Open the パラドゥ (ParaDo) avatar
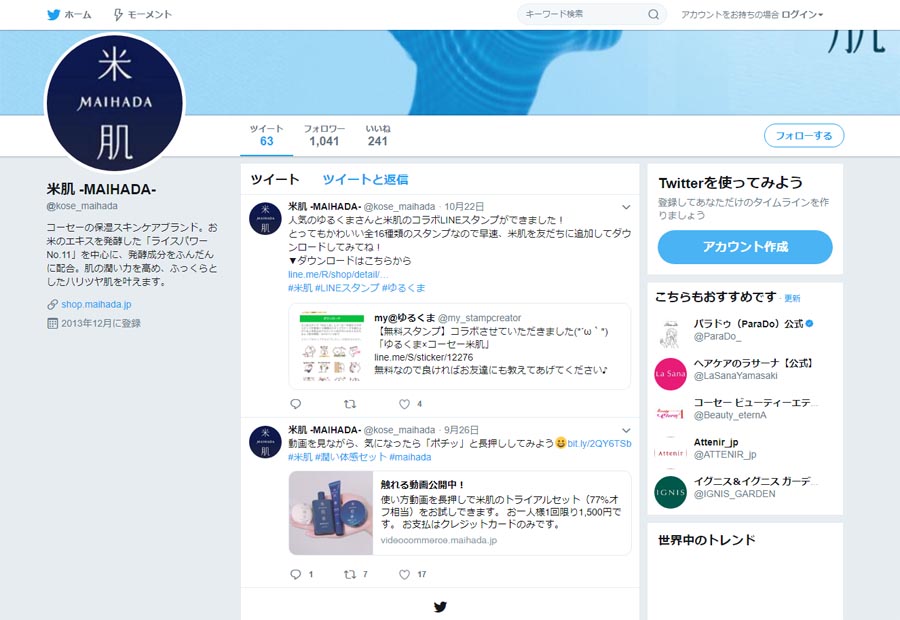This screenshot has width=900, height=620. coord(670,335)
